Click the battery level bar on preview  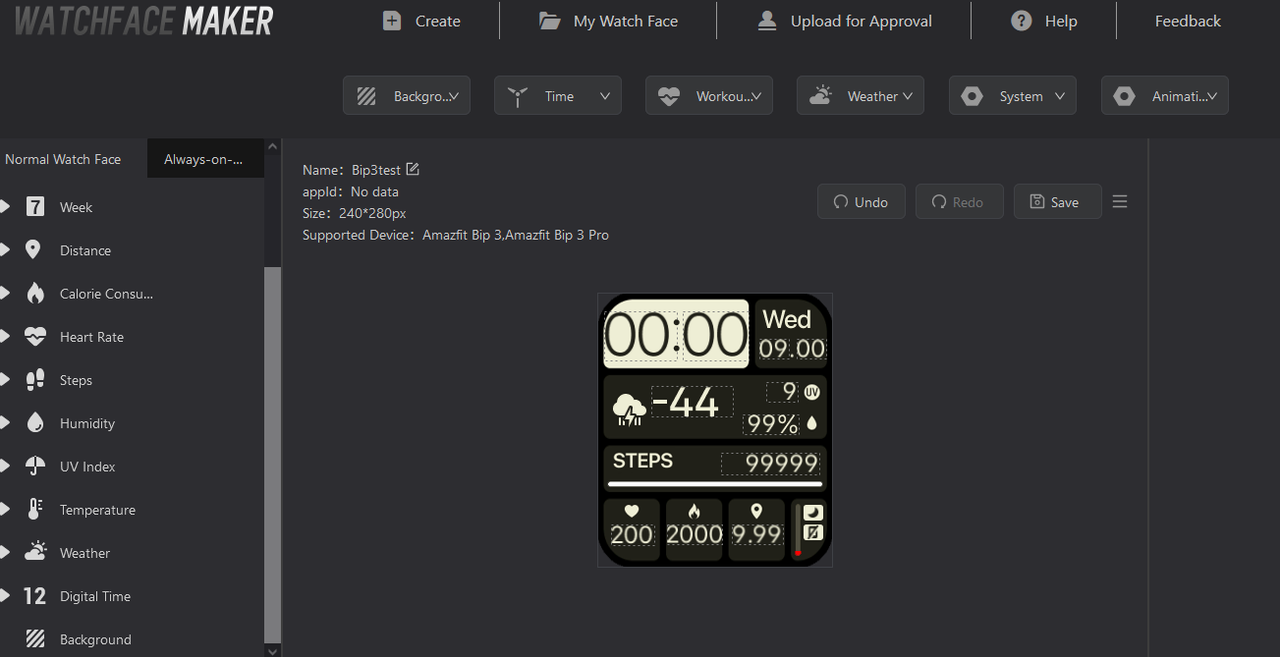coord(798,530)
